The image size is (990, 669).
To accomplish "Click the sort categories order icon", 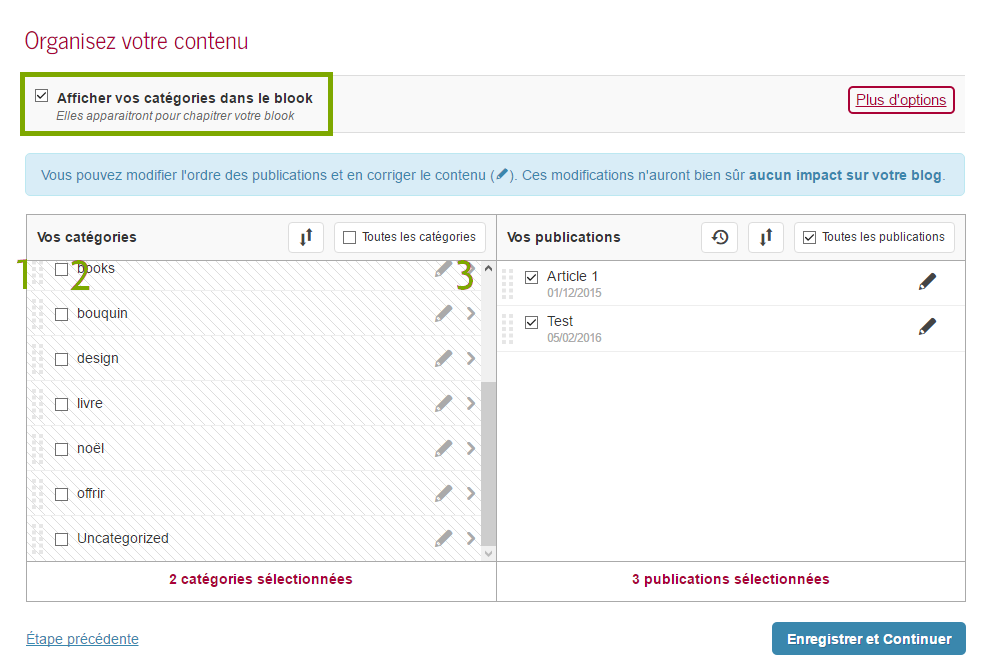I will coord(306,237).
